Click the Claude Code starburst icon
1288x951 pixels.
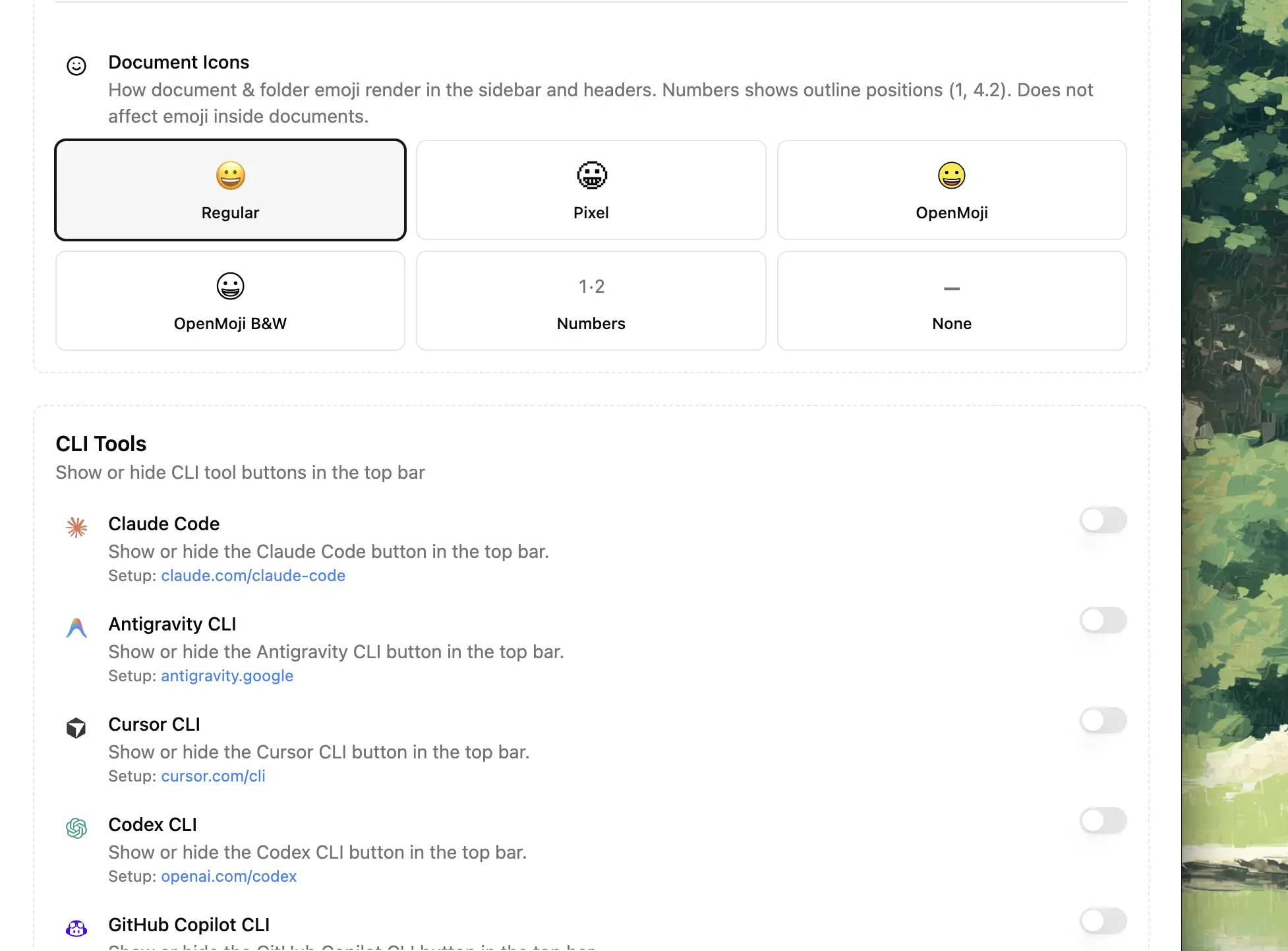[76, 527]
